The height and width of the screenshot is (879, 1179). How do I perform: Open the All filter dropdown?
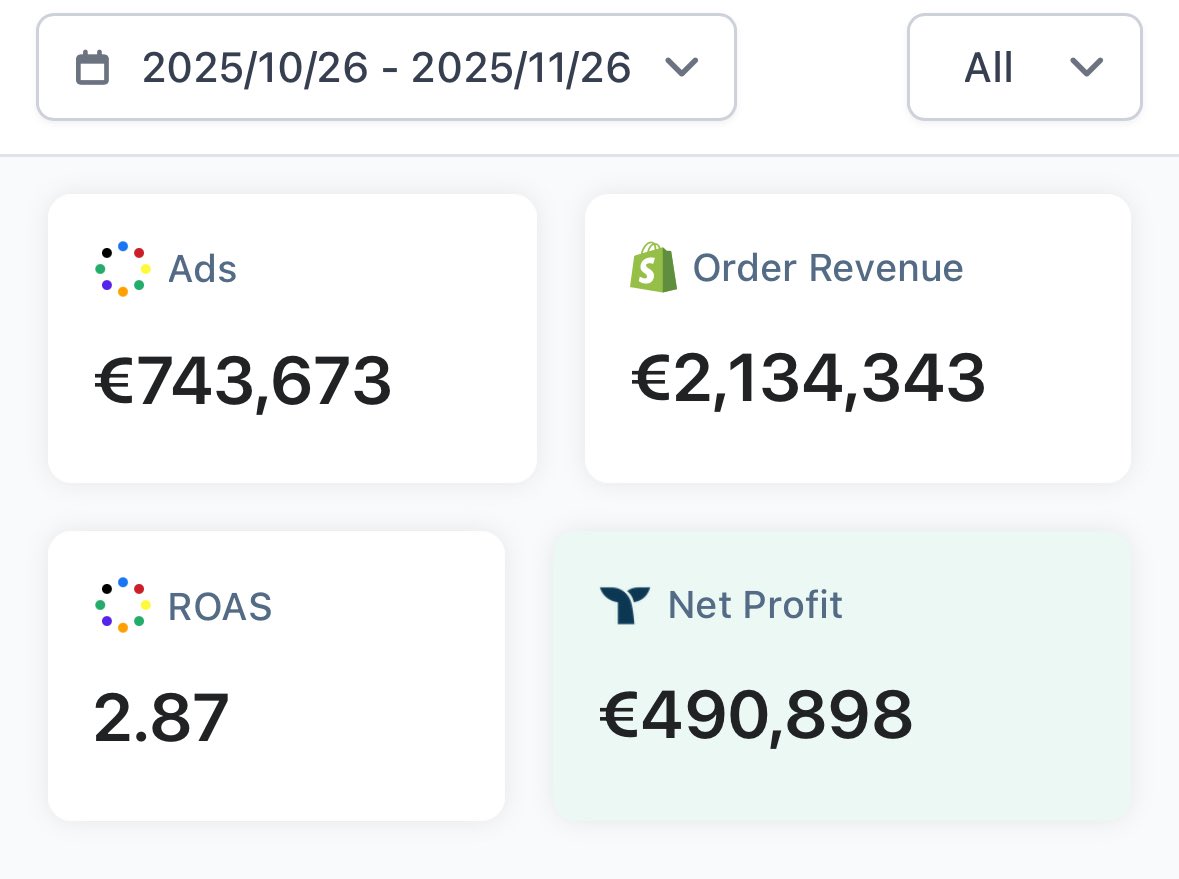[x=1025, y=67]
